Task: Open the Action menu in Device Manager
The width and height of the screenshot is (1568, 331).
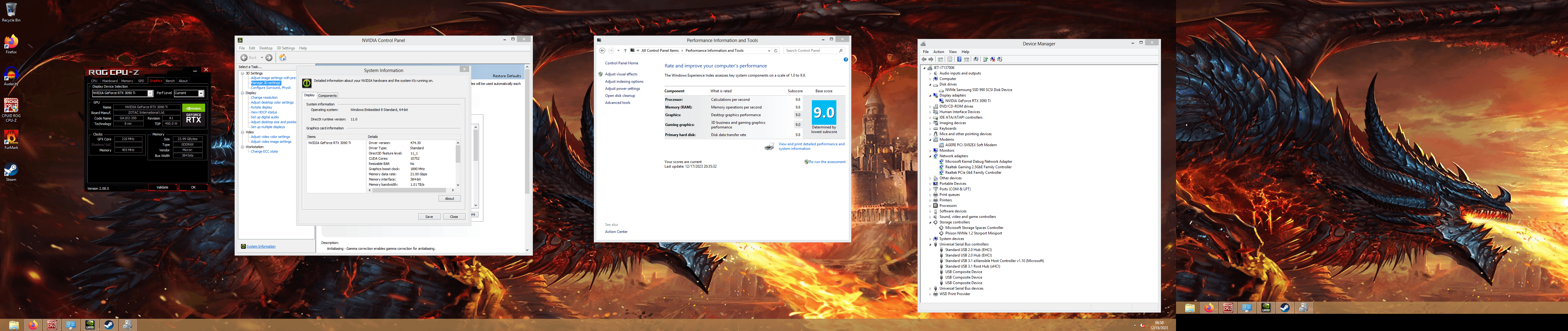Action: pos(939,52)
